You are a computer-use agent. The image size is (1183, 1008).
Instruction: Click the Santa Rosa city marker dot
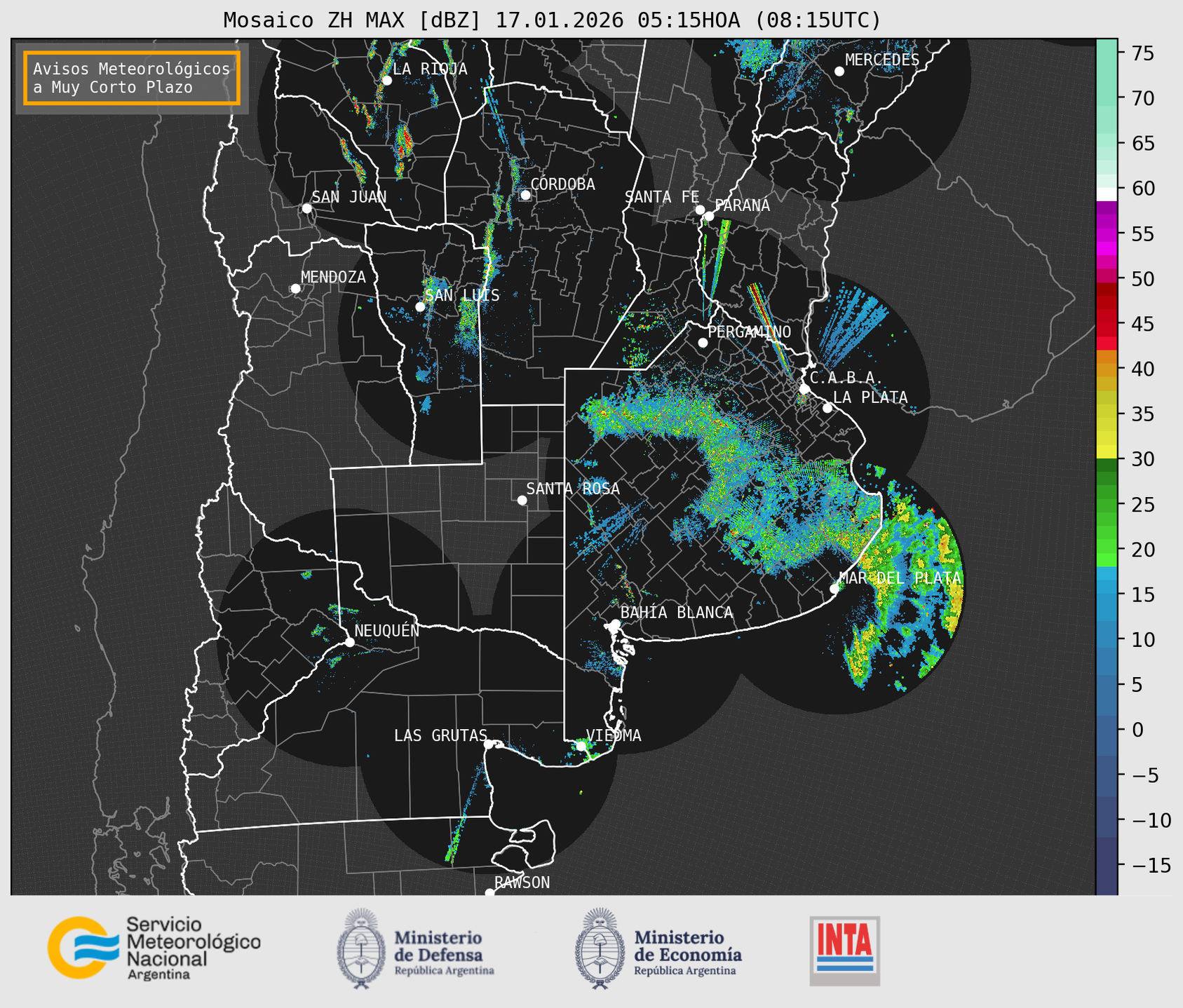(x=522, y=500)
